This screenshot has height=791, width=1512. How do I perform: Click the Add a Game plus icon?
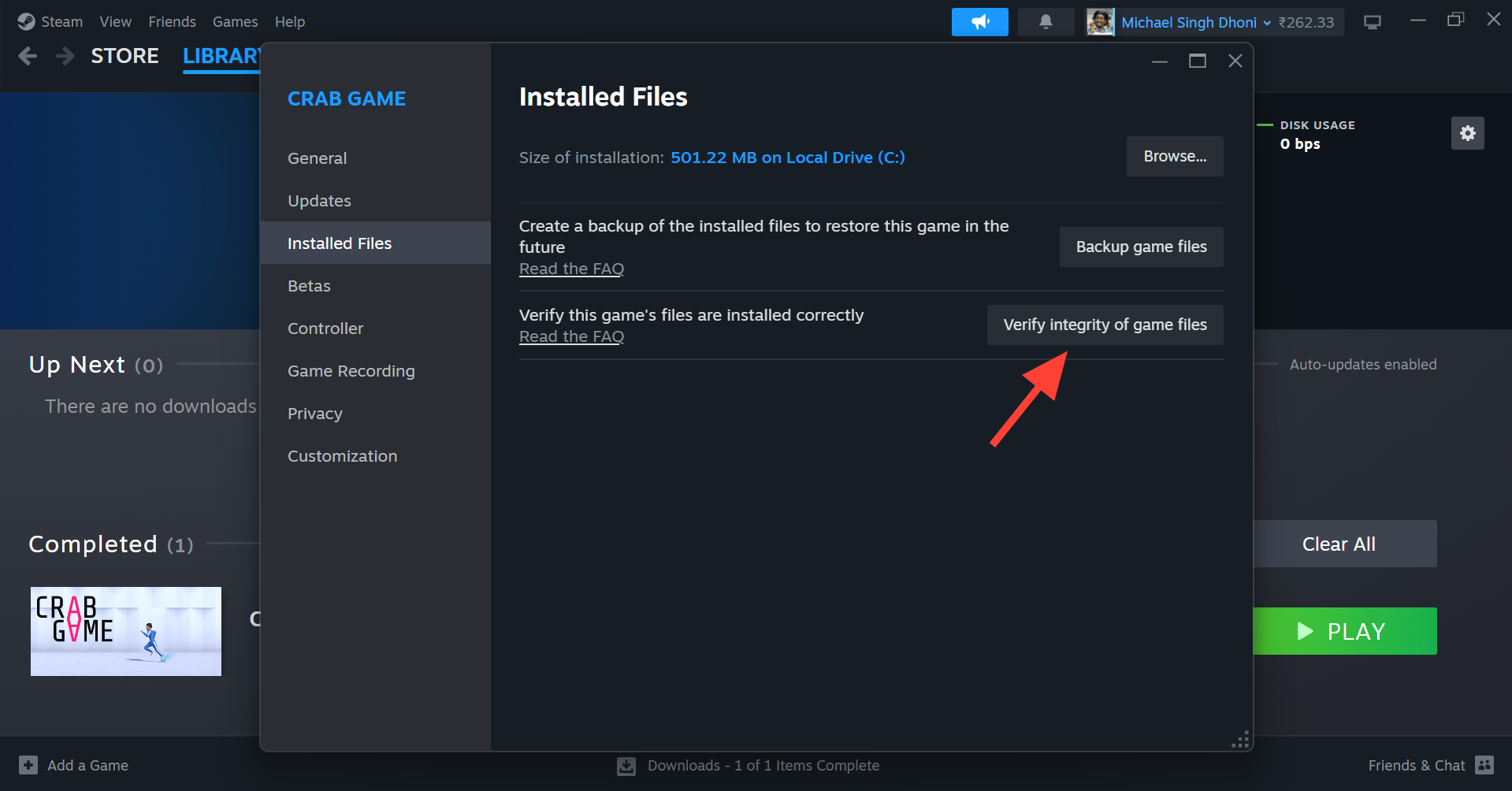coord(28,765)
